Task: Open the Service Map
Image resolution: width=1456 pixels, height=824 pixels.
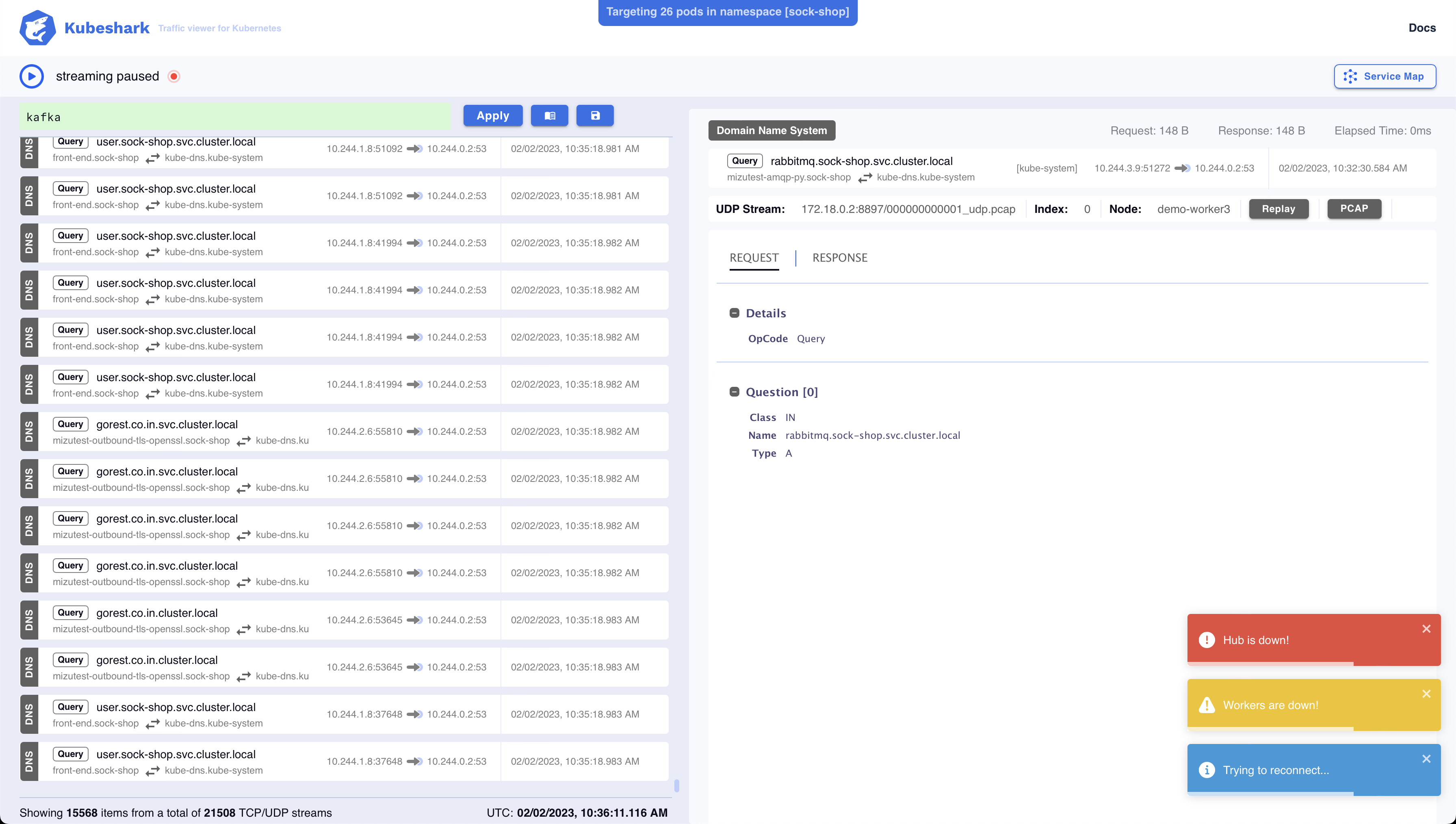Action: coord(1385,76)
